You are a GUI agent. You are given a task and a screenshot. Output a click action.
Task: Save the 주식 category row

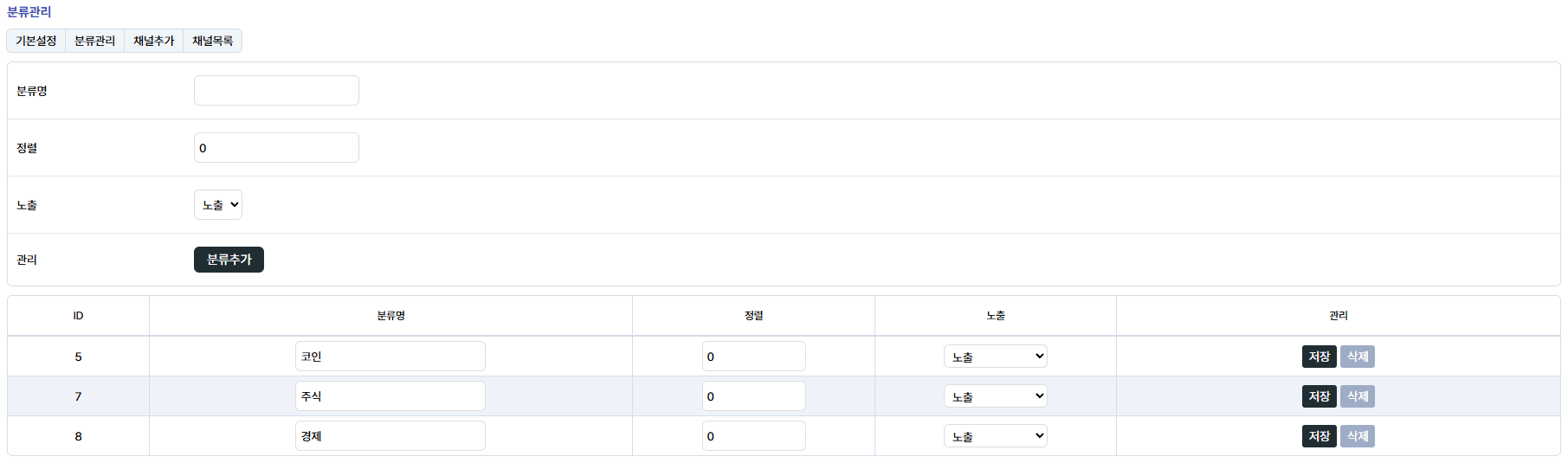pyautogui.click(x=1319, y=396)
